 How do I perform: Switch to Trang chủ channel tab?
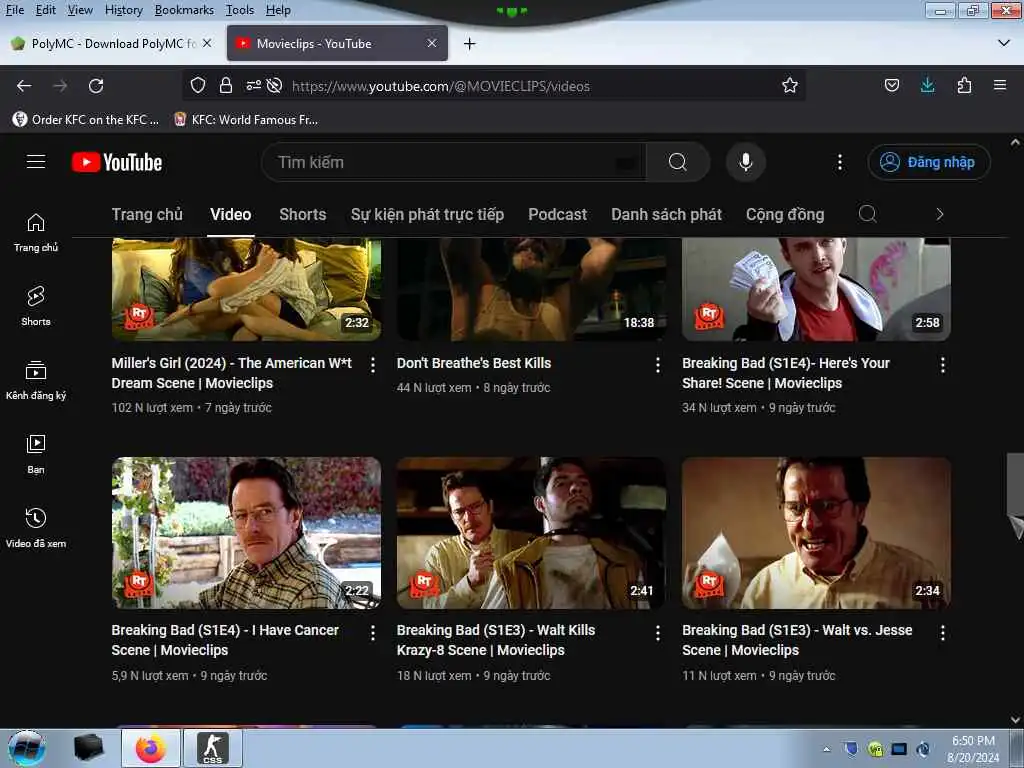click(147, 214)
